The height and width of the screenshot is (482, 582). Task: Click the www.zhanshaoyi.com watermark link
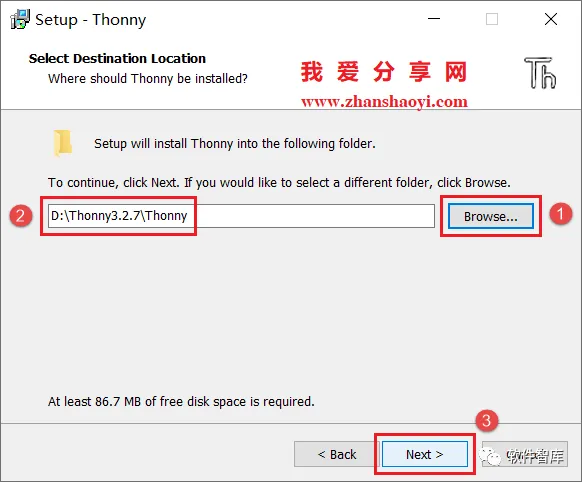[x=385, y=101]
